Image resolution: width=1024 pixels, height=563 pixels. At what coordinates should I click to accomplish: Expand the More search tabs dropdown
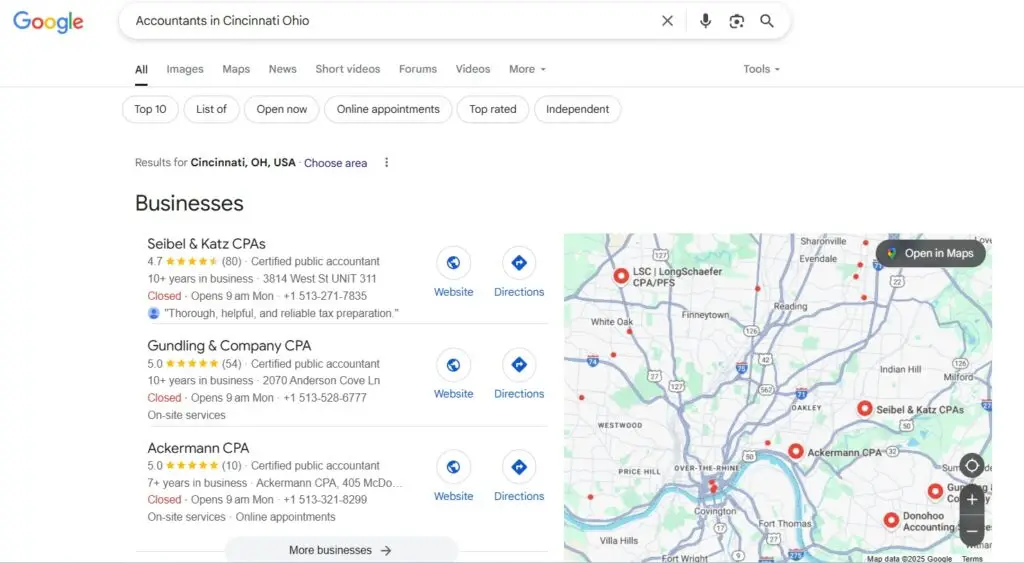527,69
